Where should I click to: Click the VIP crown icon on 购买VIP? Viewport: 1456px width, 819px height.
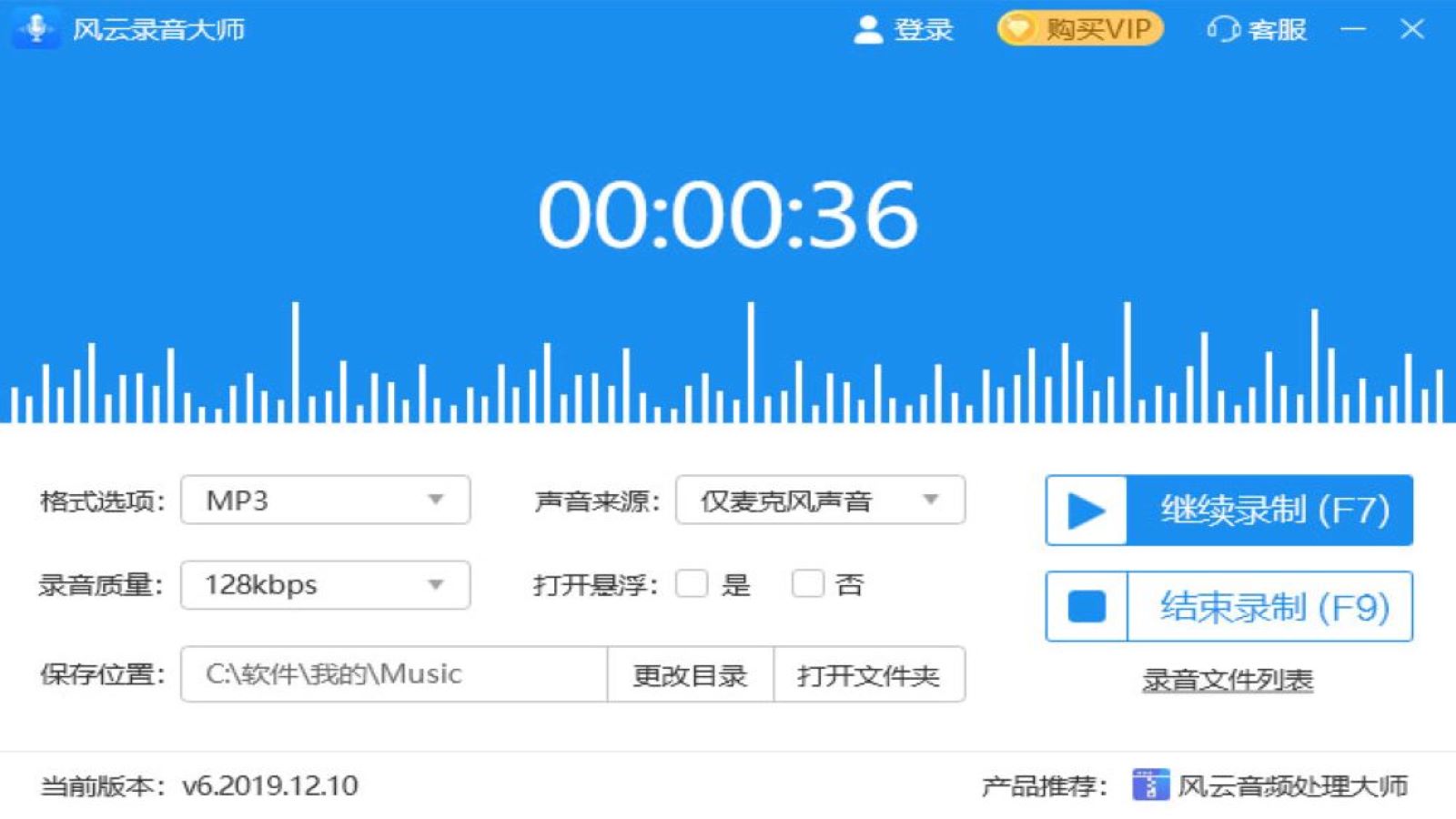(x=1016, y=28)
